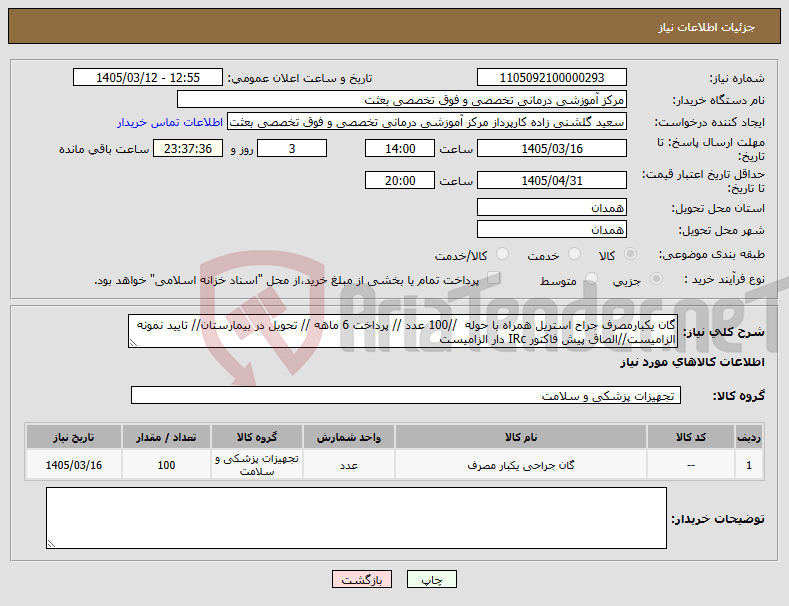
Task: Click the بازگشت back button
Action: pyautogui.click(x=362, y=579)
